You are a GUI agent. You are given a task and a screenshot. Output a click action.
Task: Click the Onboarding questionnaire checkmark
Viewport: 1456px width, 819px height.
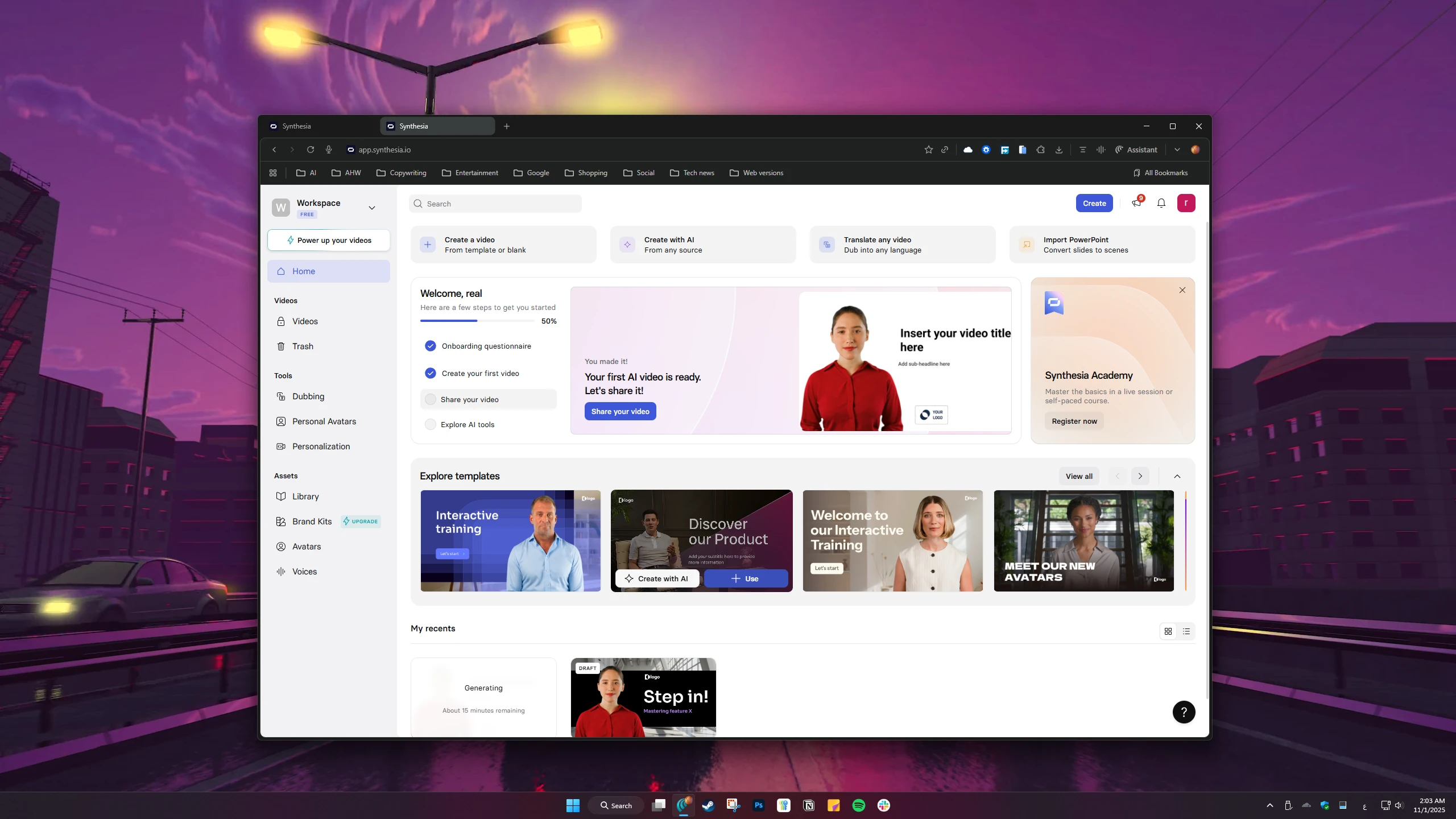click(x=431, y=346)
